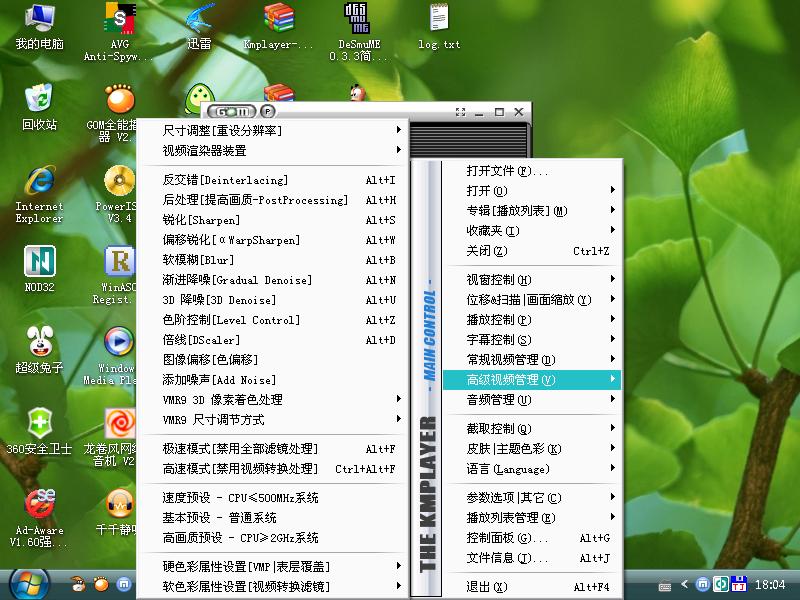Select highlighted 高级视频管理(V) entry
The image size is (800, 600).
(532, 380)
